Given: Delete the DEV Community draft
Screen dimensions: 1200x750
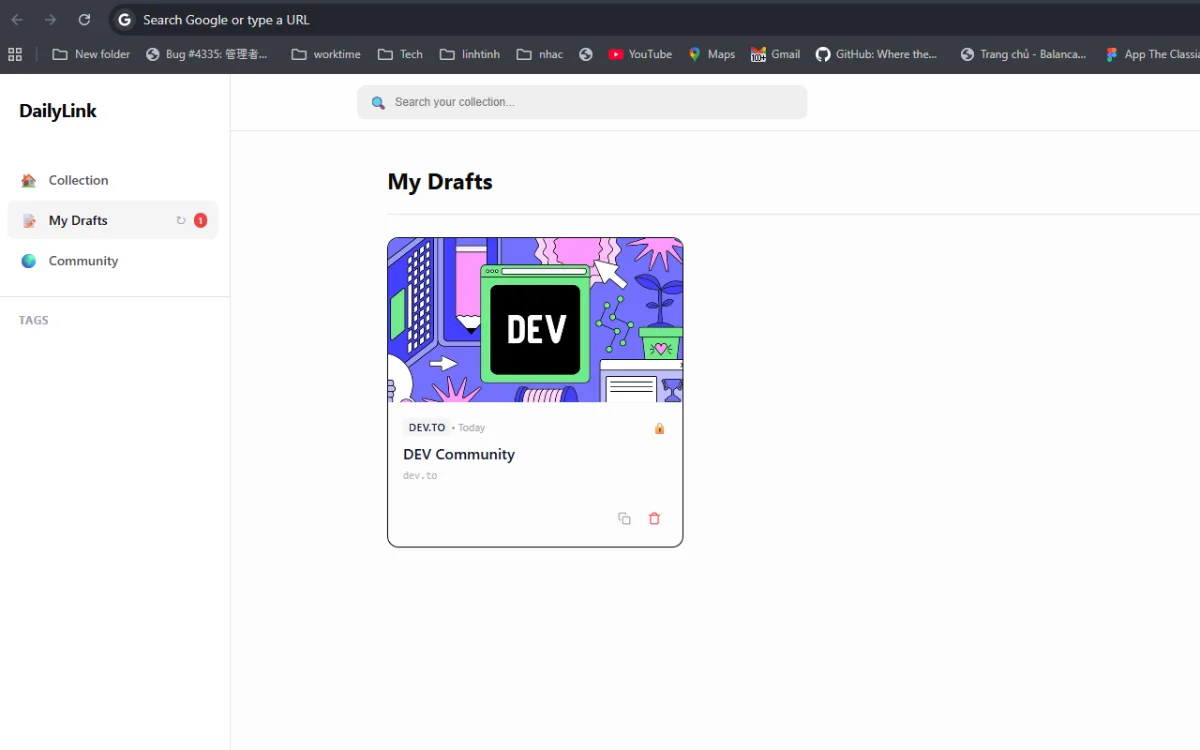Looking at the screenshot, I should tap(654, 518).
